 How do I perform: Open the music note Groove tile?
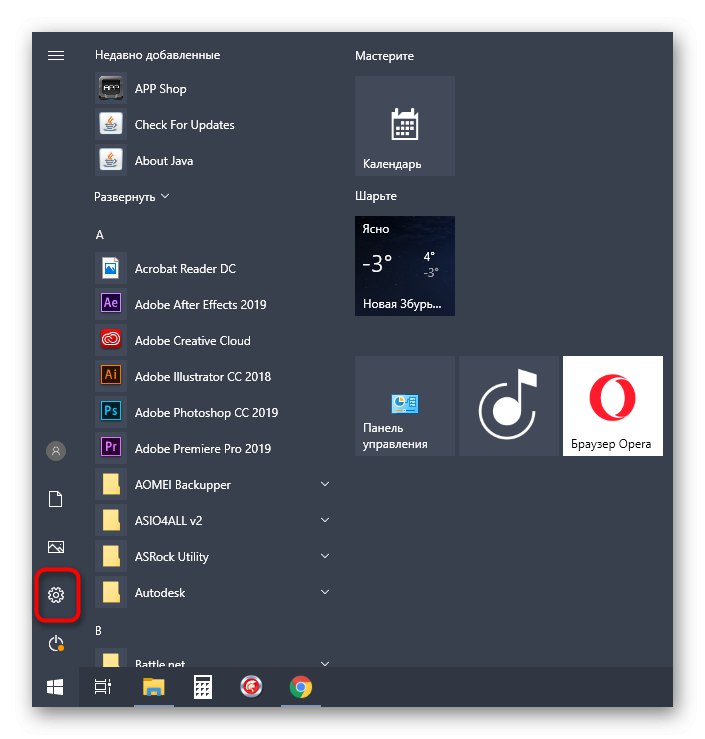point(508,406)
